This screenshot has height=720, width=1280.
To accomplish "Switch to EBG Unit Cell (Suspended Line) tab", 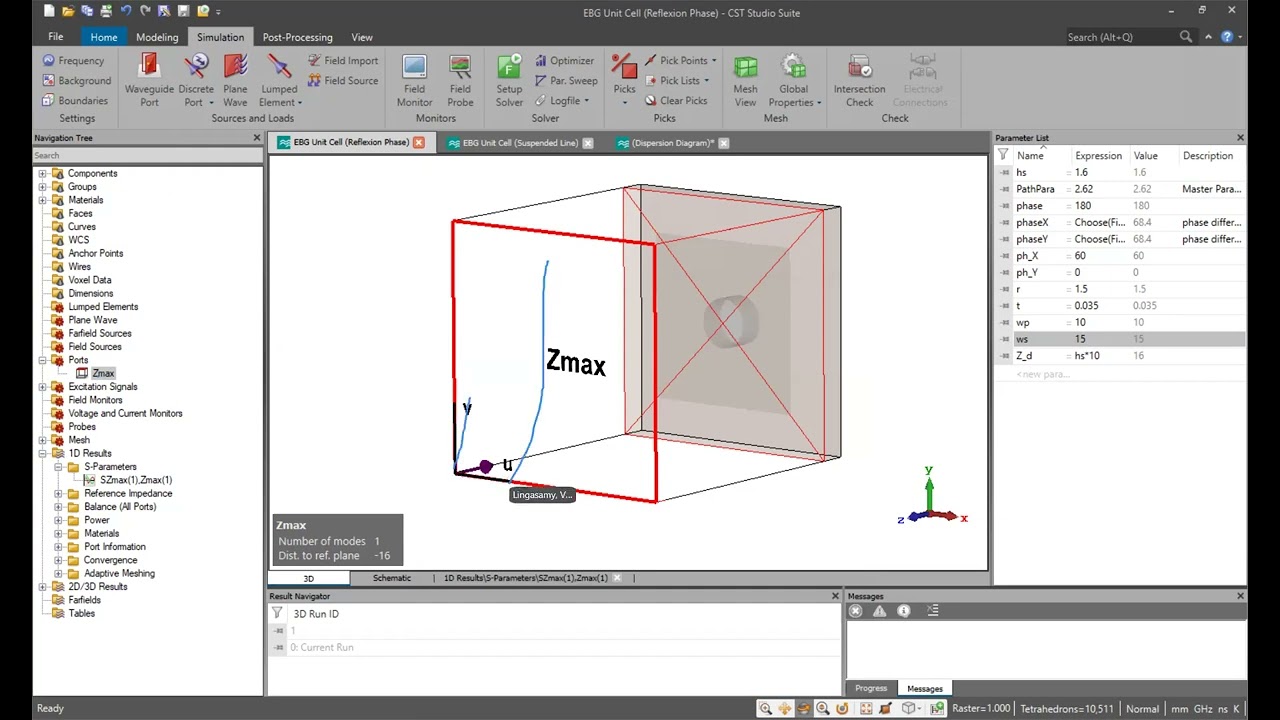I will pos(520,143).
